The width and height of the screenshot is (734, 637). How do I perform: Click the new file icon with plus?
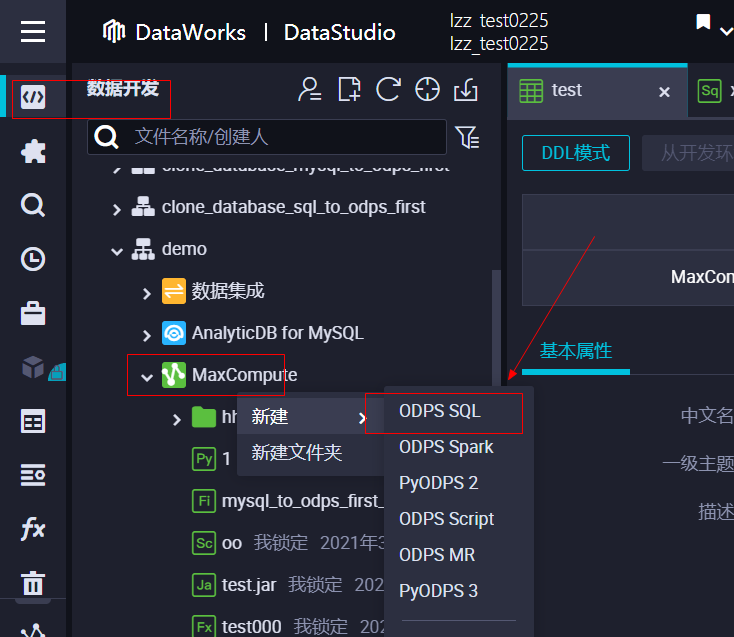(x=349, y=89)
